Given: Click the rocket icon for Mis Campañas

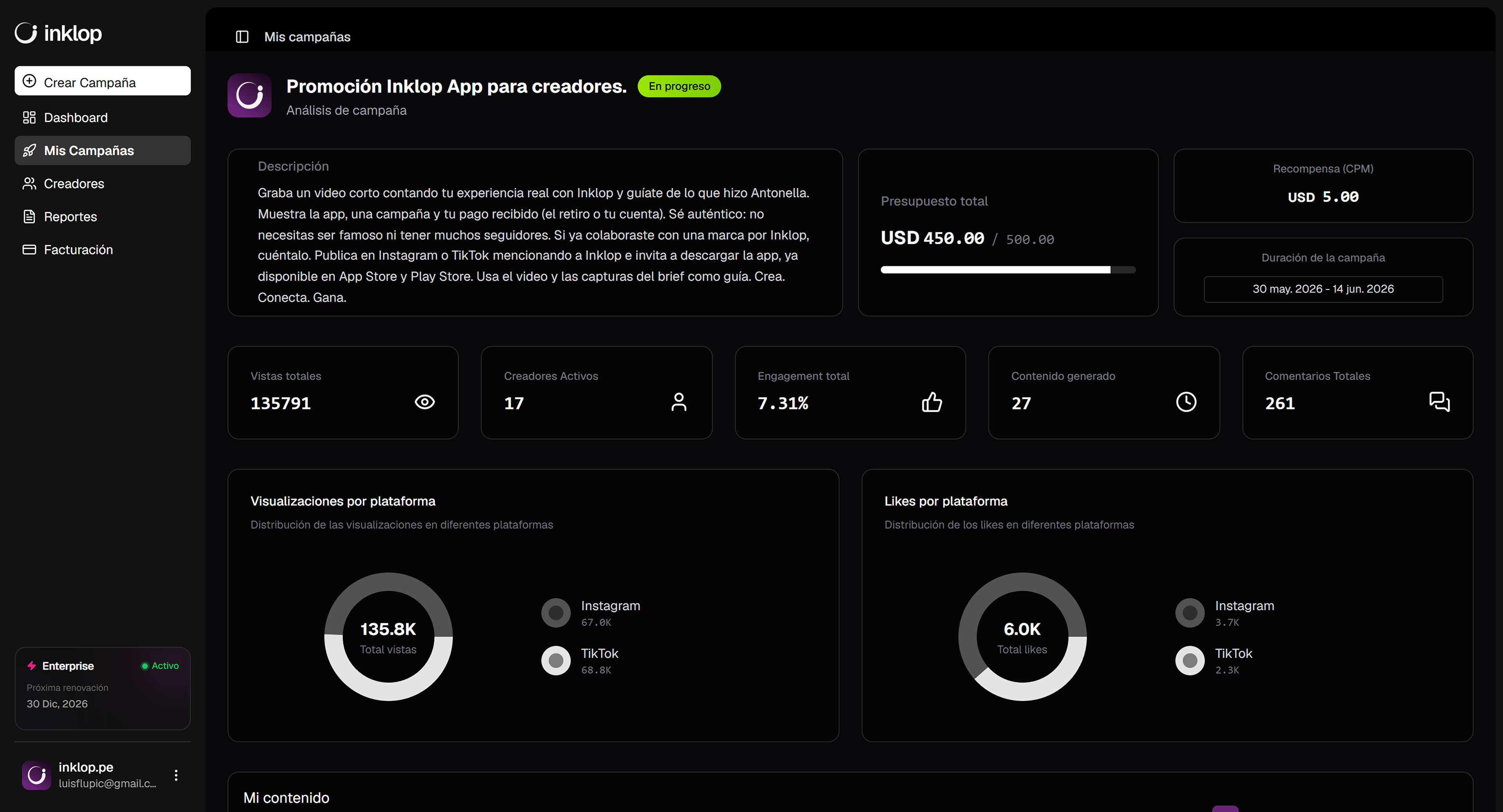Looking at the screenshot, I should click(29, 151).
